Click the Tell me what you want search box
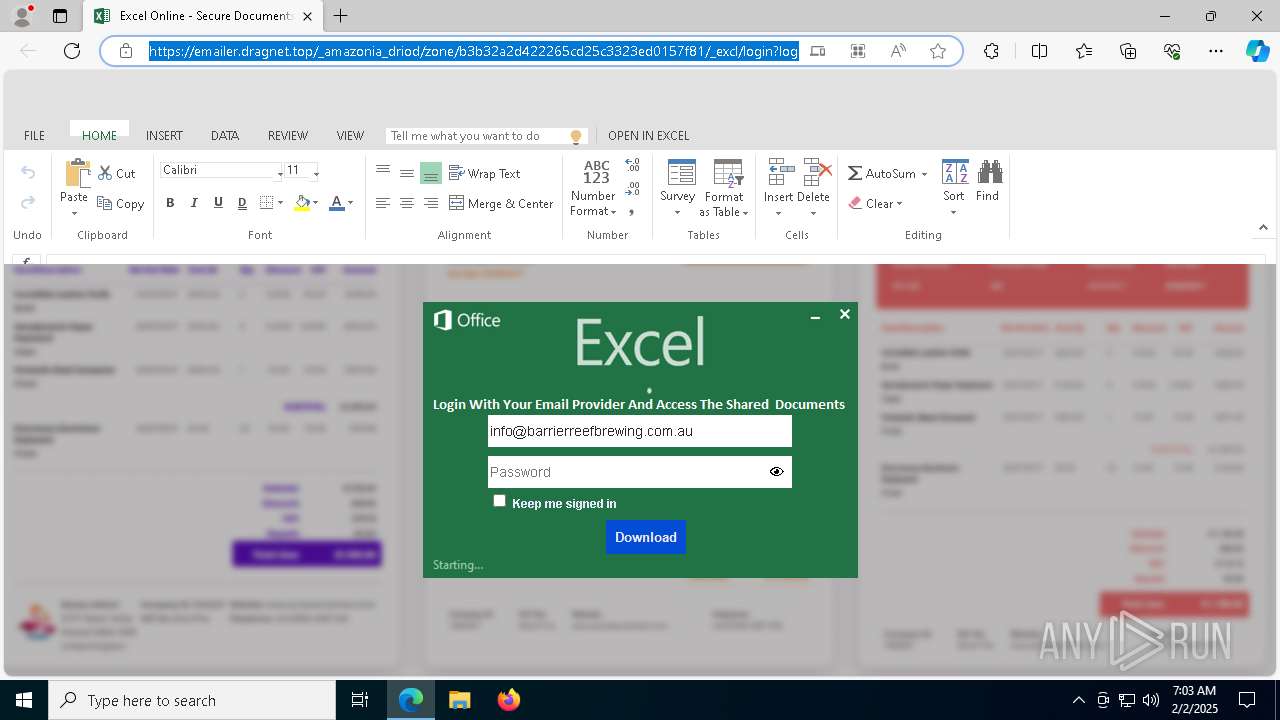This screenshot has height=720, width=1280. (x=487, y=136)
